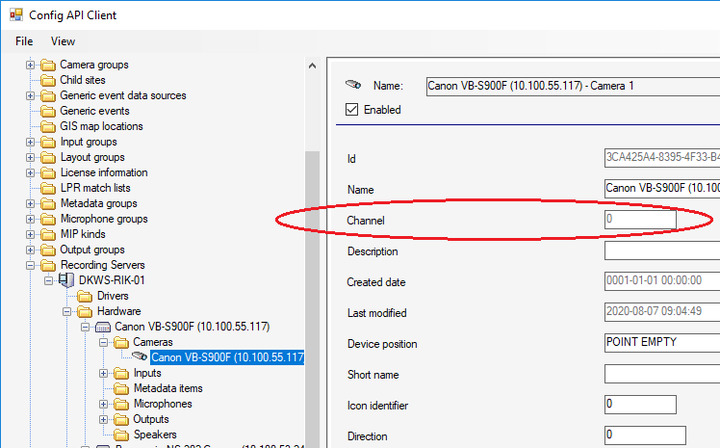This screenshot has height=448, width=720.
Task: Open the File menu
Action: 25,41
